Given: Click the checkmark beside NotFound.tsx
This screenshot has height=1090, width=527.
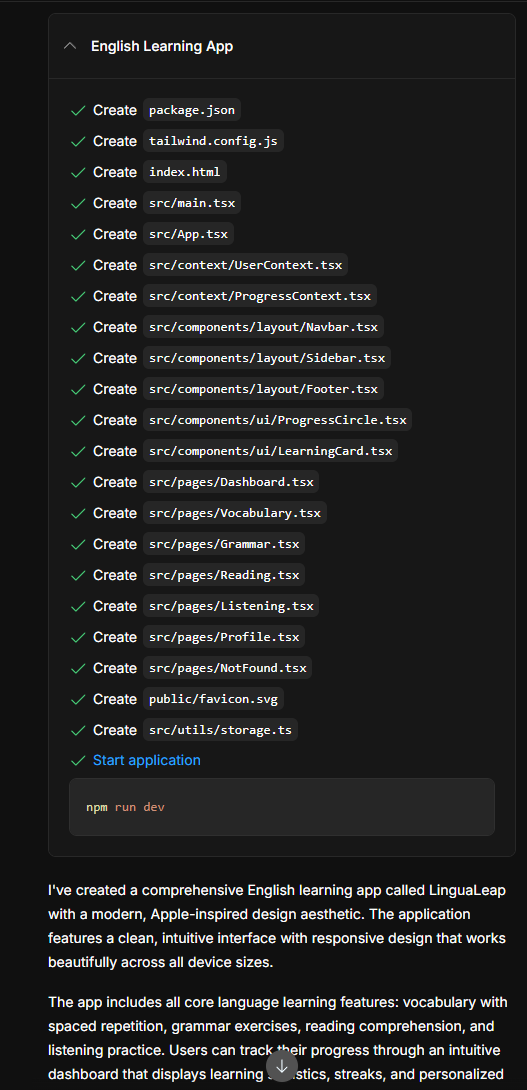Looking at the screenshot, I should 78,668.
